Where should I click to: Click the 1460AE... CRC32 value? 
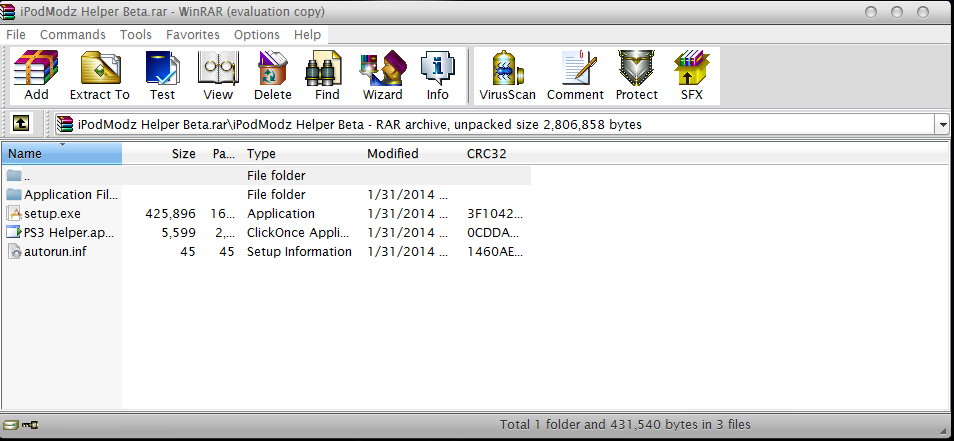495,251
